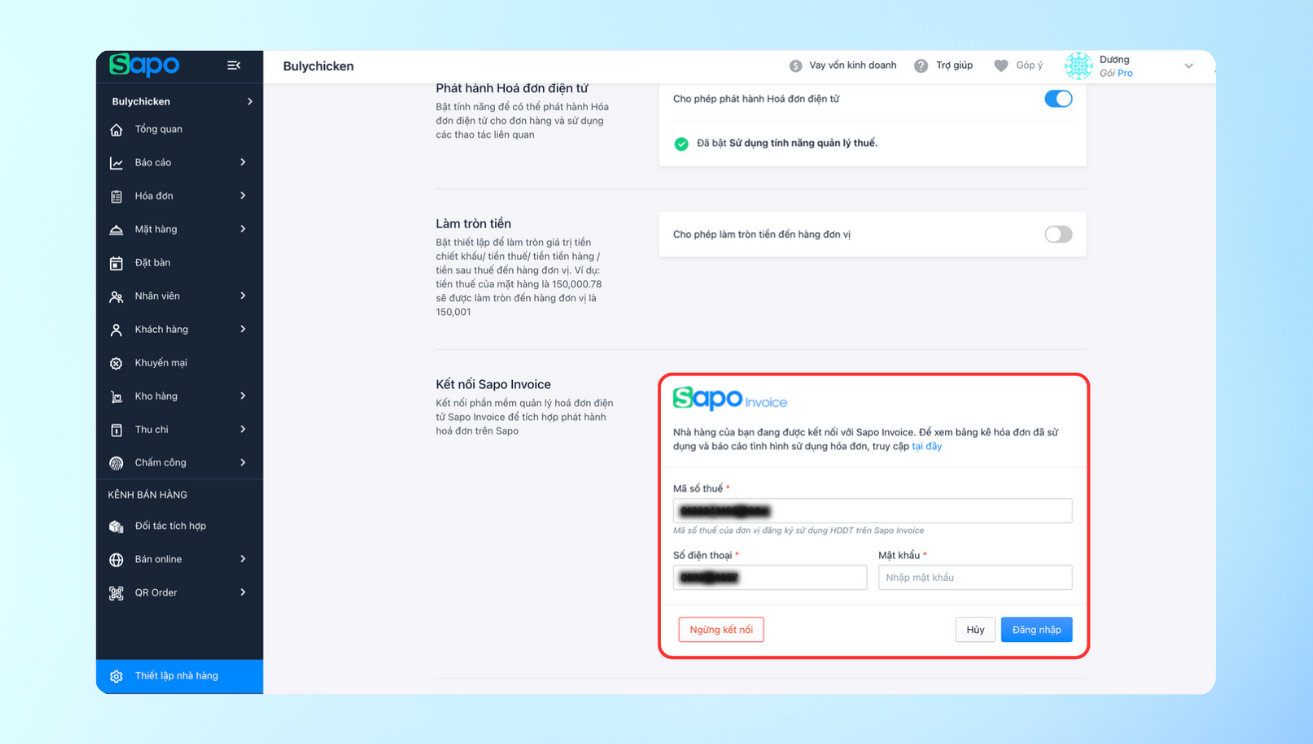The height and width of the screenshot is (744, 1313).
Task: Click the Đăng nhập button
Action: [x=1037, y=629]
